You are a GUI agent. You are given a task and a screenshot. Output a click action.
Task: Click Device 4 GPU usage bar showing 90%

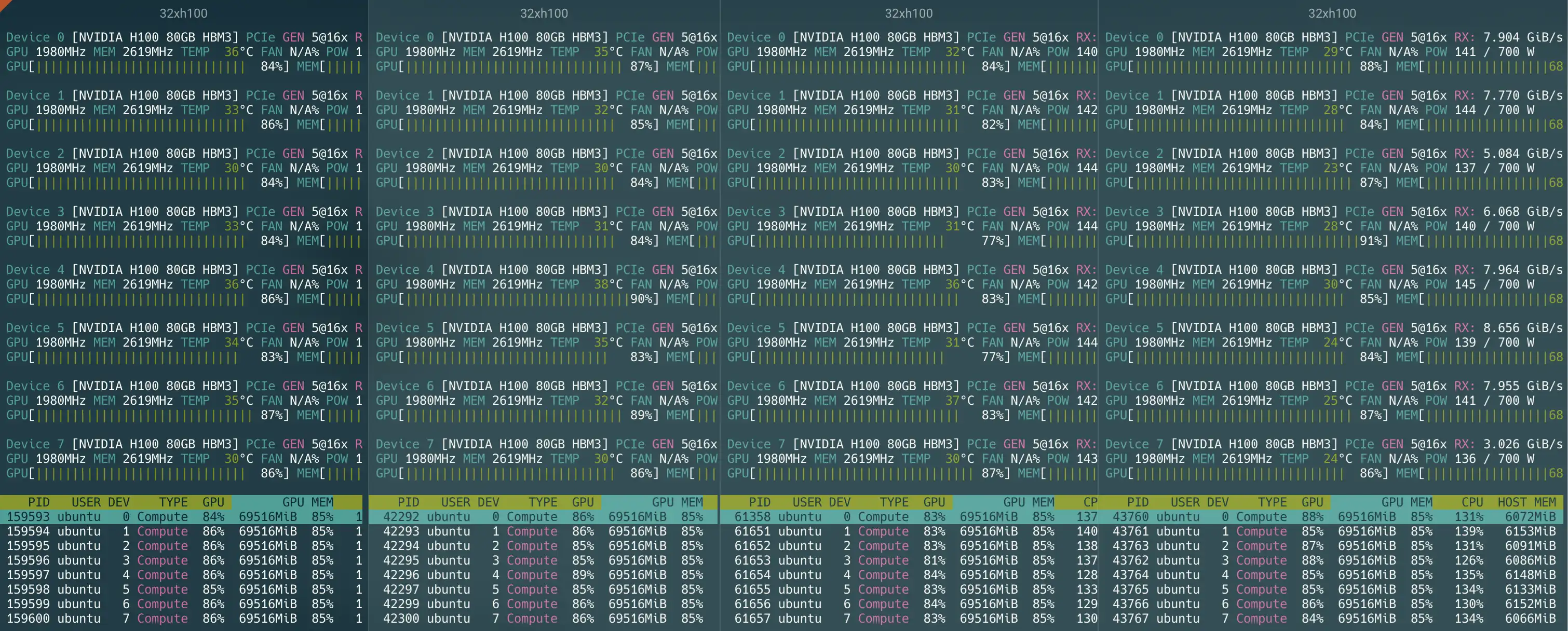point(517,299)
